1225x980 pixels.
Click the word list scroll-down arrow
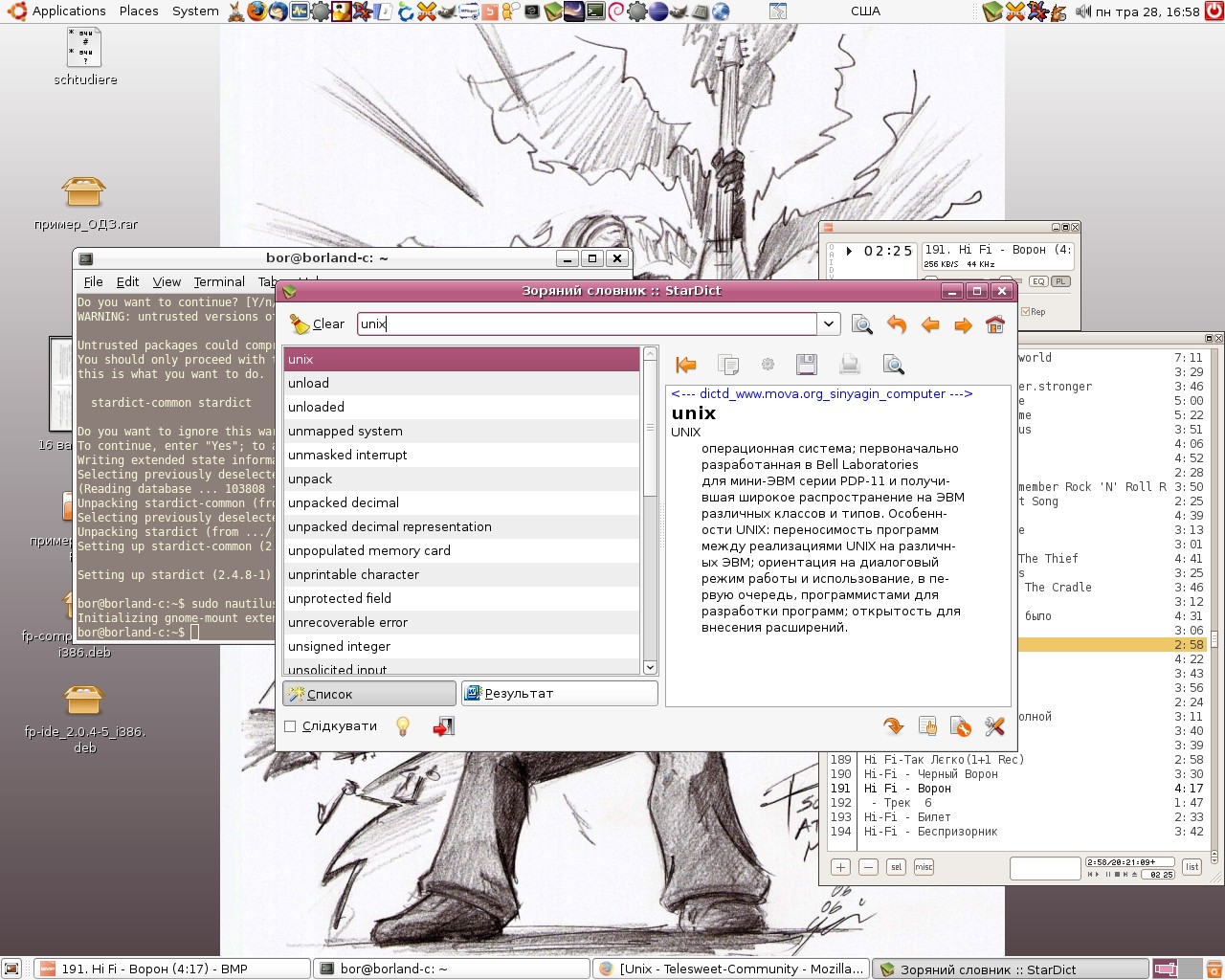click(x=650, y=667)
